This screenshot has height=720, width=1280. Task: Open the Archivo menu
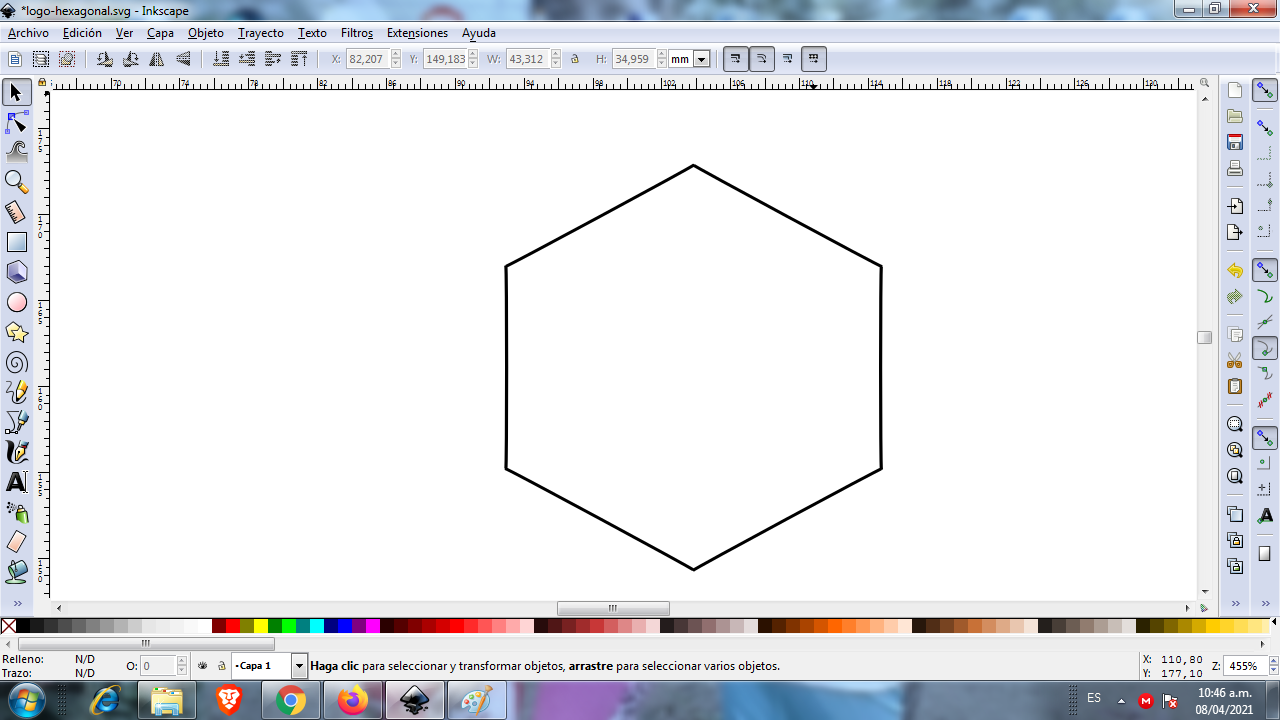(x=28, y=33)
